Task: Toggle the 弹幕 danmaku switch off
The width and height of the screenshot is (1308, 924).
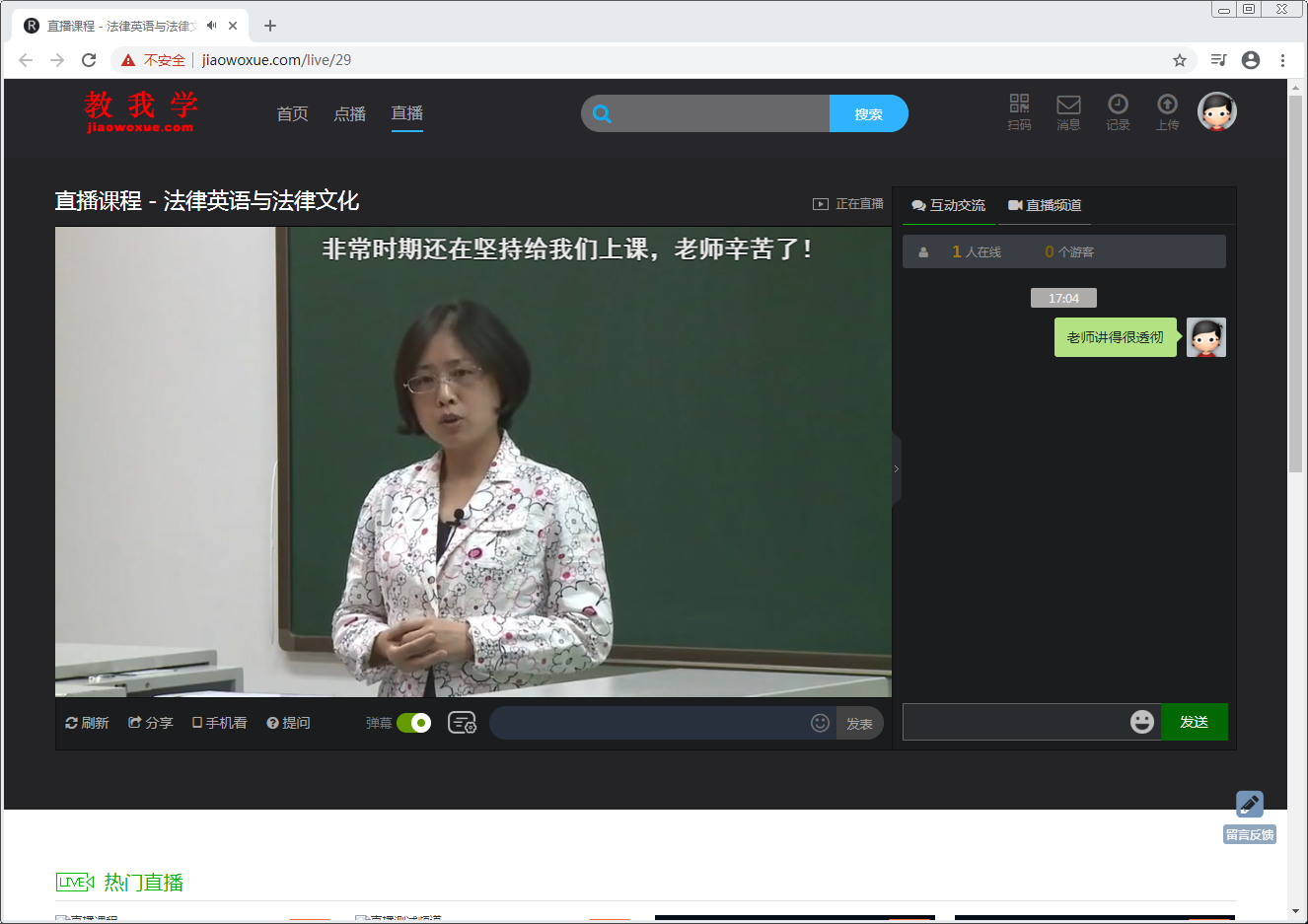Action: pyautogui.click(x=413, y=723)
